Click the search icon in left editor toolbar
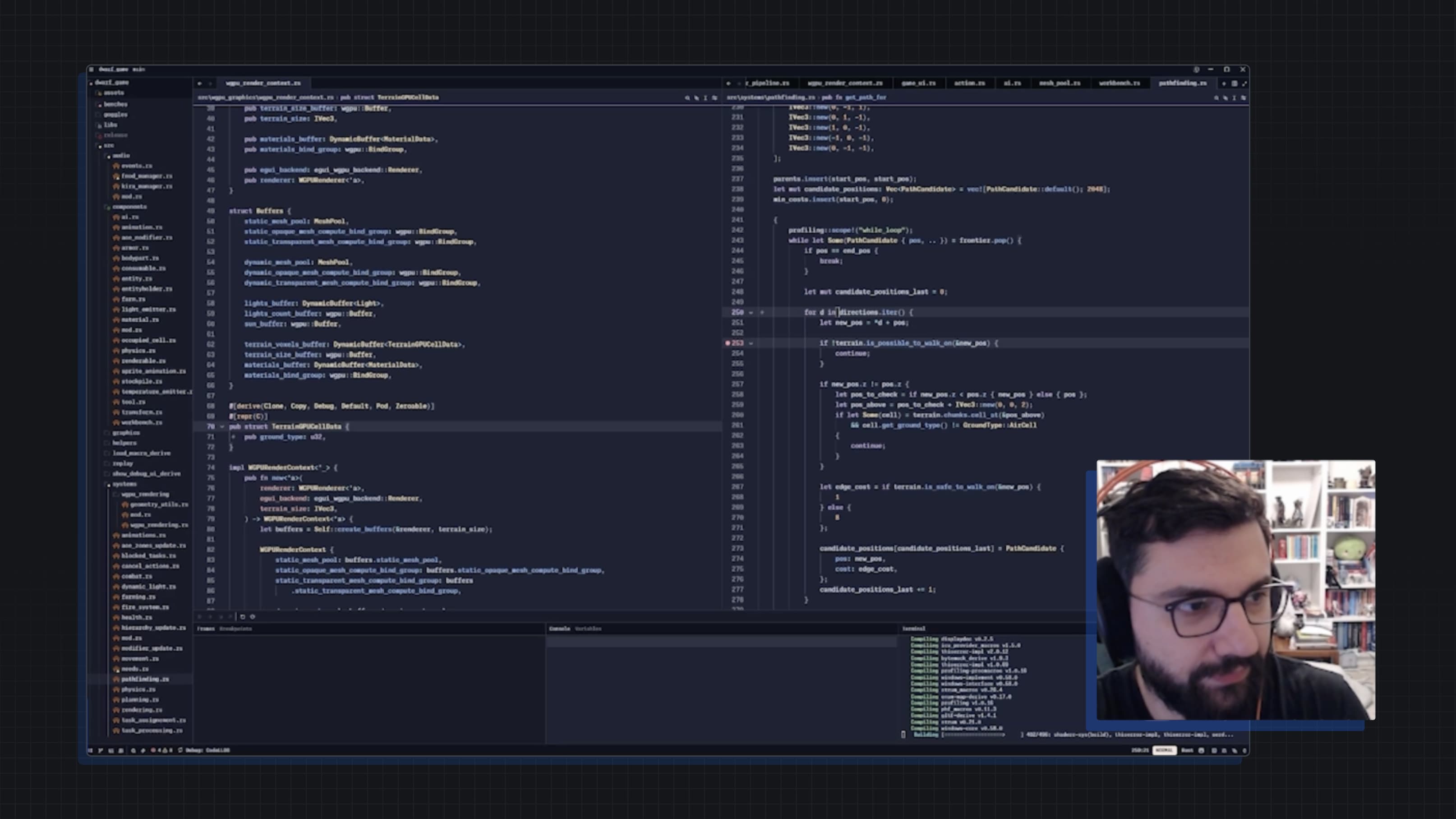Image resolution: width=1456 pixels, height=819 pixels. point(687,98)
